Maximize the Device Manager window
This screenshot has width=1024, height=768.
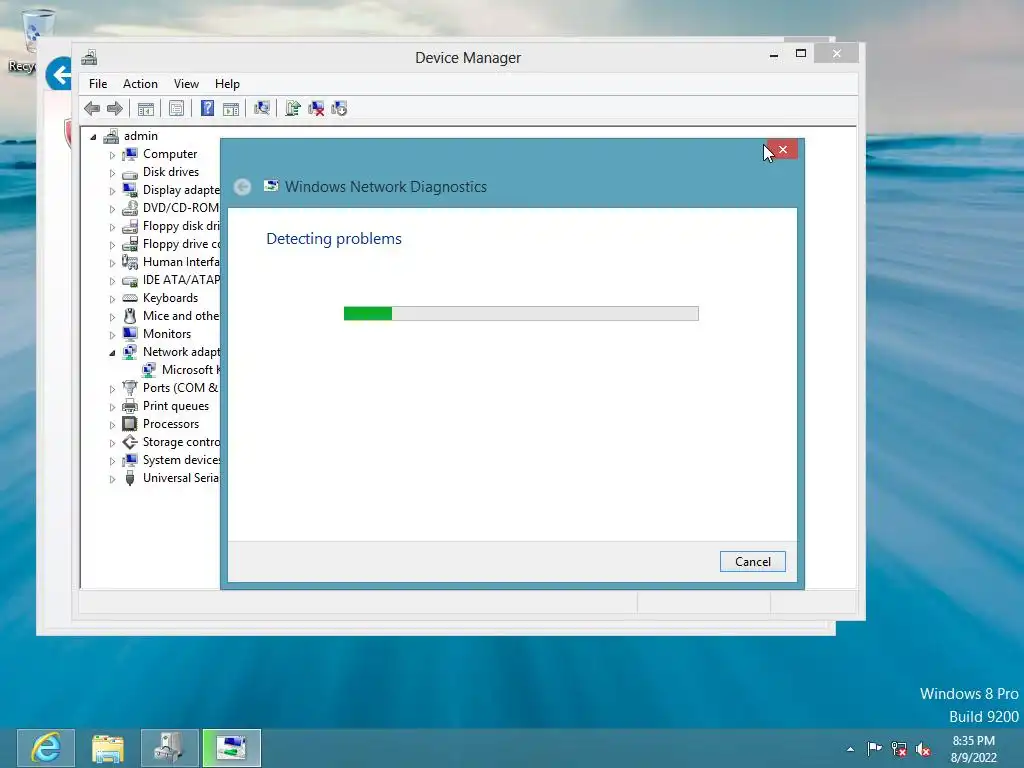click(x=801, y=54)
